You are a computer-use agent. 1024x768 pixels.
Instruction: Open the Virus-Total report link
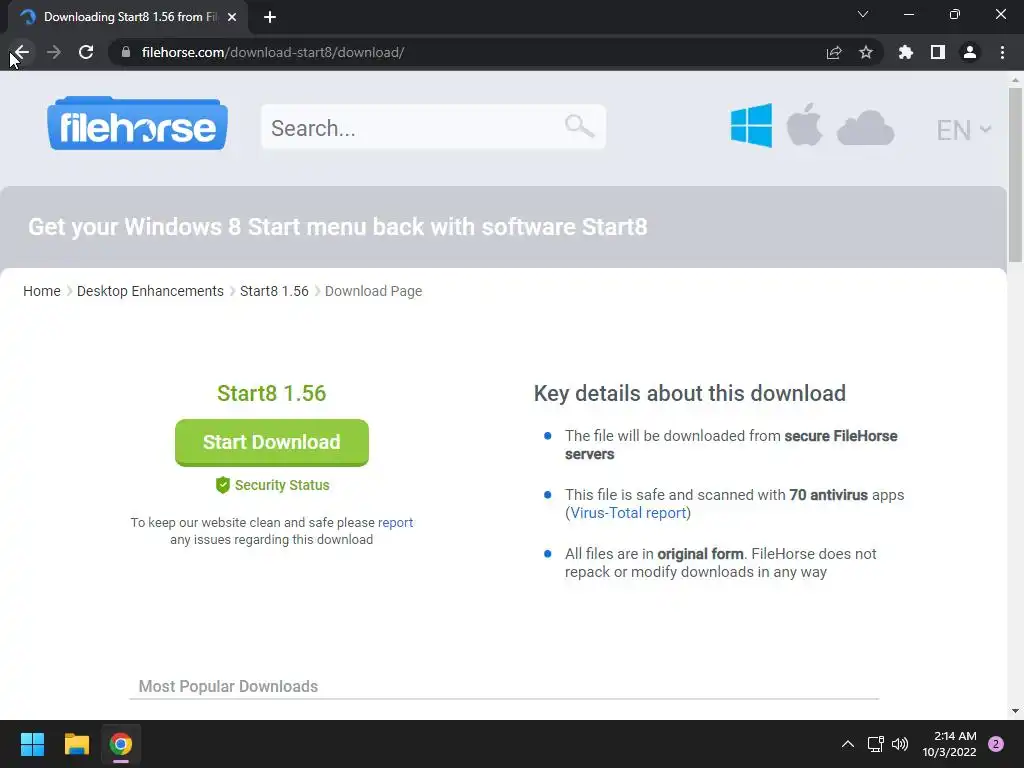(x=628, y=513)
